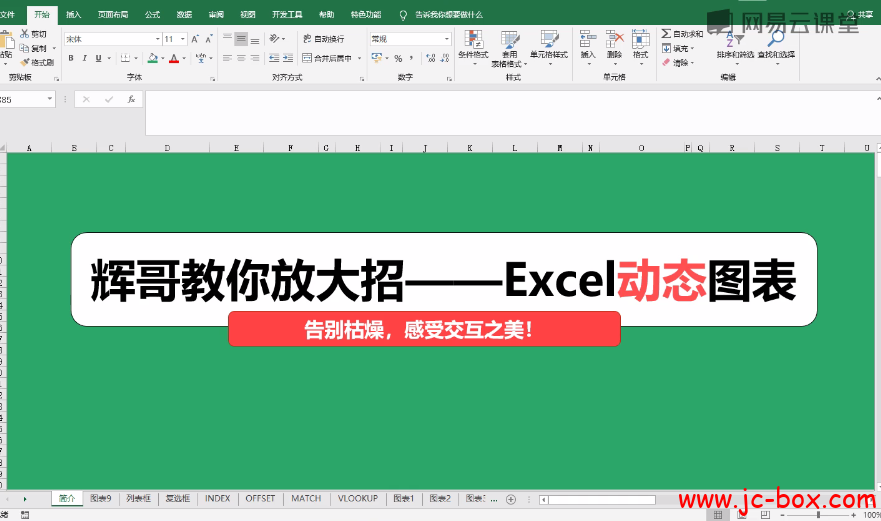
Task: Open the OFFSET sheet tab
Action: [260, 499]
